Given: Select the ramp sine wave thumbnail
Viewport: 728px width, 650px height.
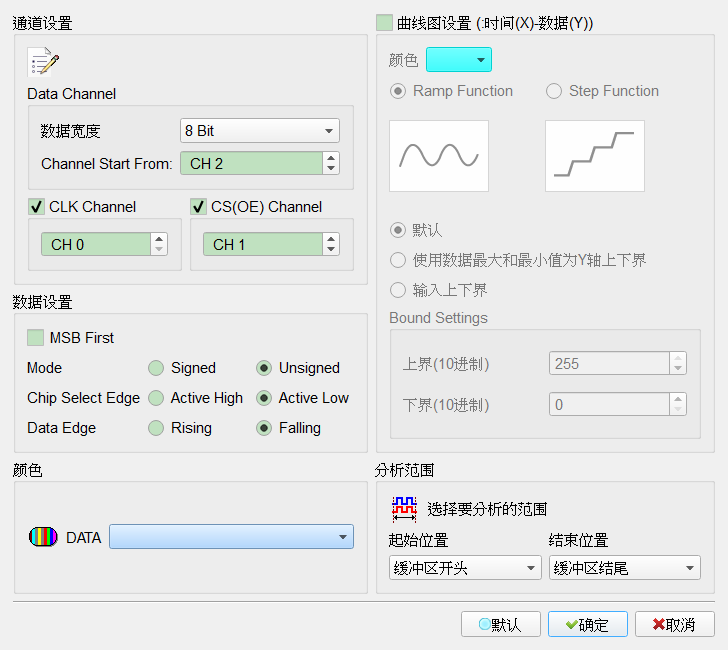Looking at the screenshot, I should pos(439,156).
